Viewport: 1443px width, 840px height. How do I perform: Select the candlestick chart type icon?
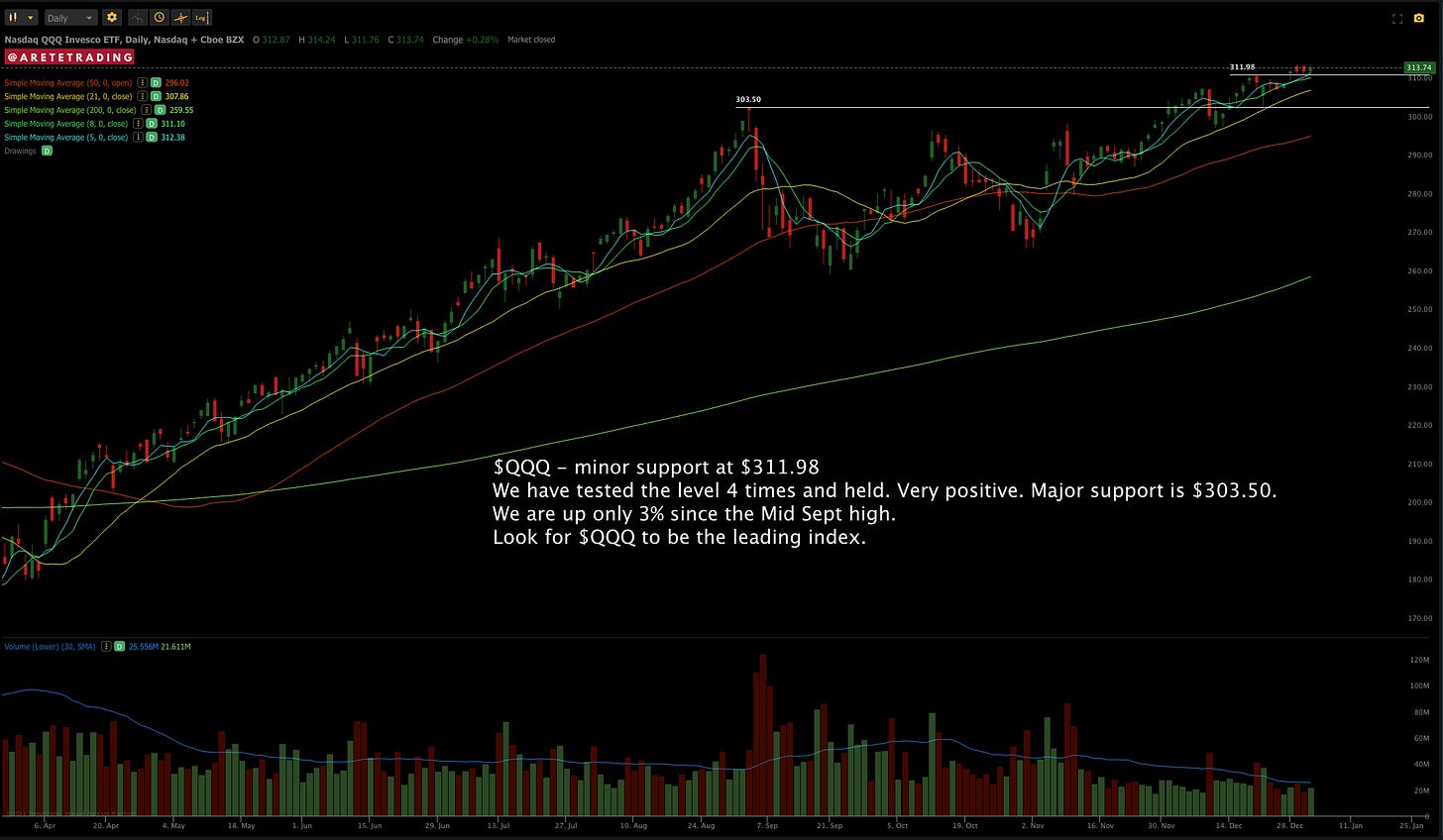(13, 18)
